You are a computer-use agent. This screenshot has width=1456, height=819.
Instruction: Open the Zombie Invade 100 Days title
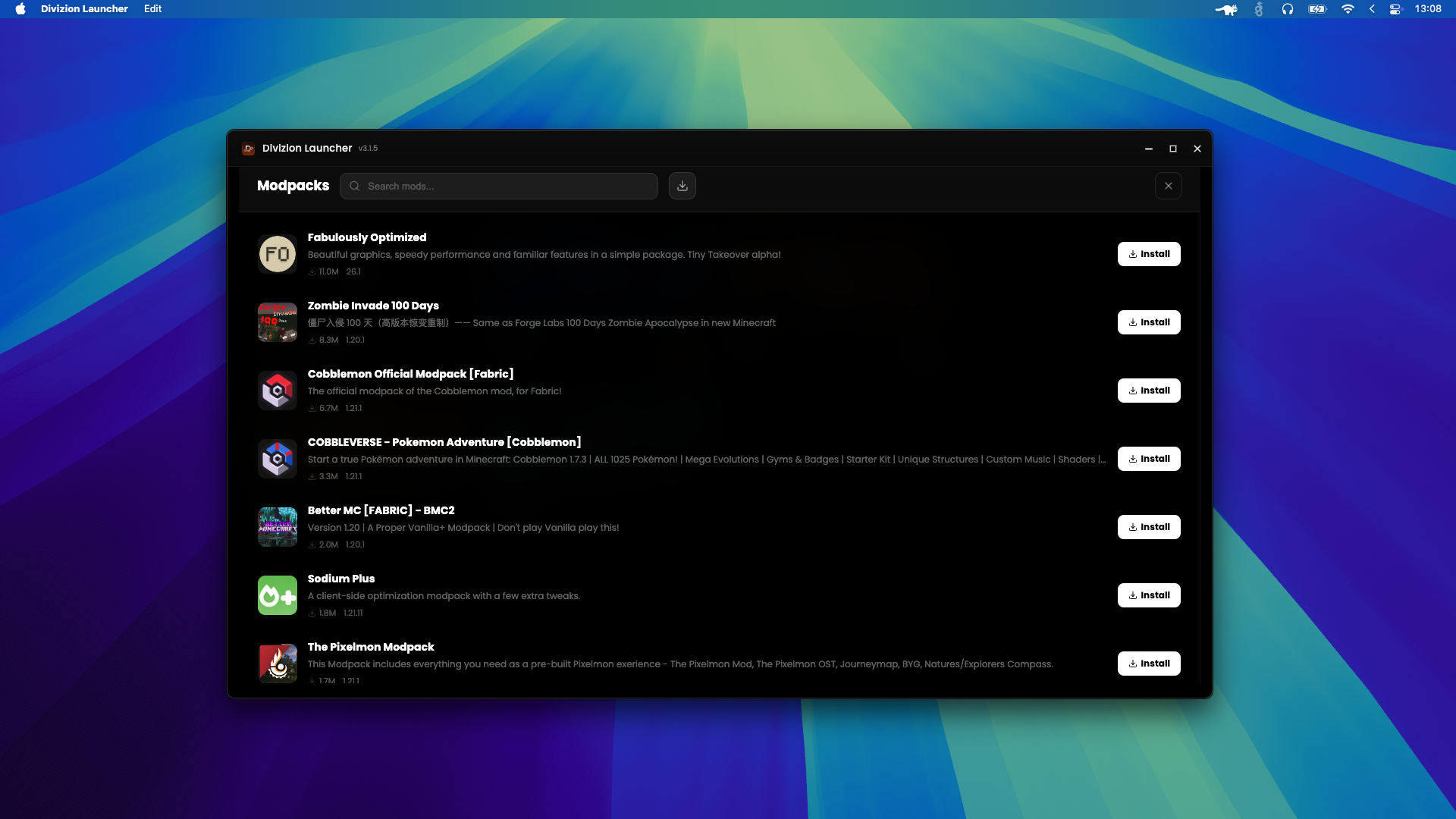(373, 306)
